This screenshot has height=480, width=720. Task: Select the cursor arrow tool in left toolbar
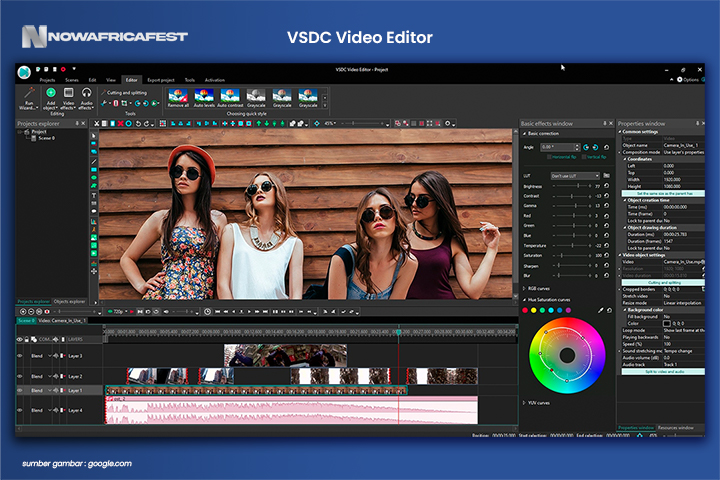click(x=94, y=136)
